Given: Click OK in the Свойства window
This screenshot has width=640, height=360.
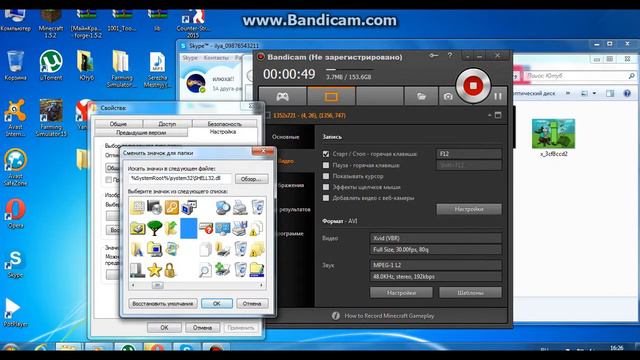Looking at the screenshot, I should coord(164,327).
